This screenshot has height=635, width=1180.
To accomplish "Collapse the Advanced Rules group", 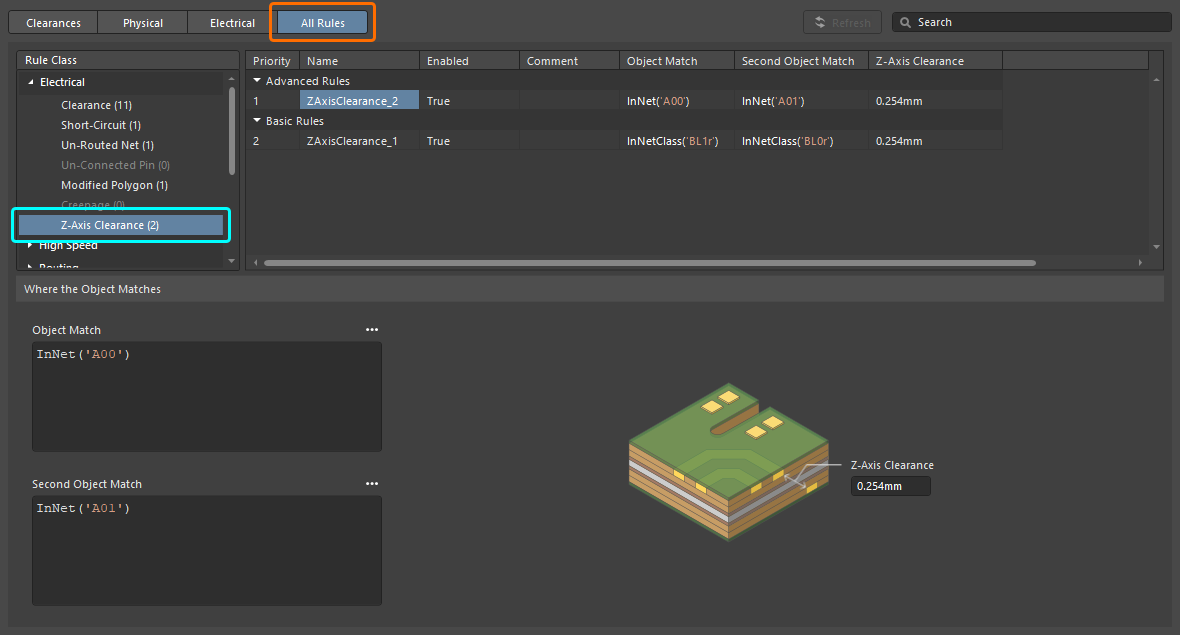I will coord(257,81).
